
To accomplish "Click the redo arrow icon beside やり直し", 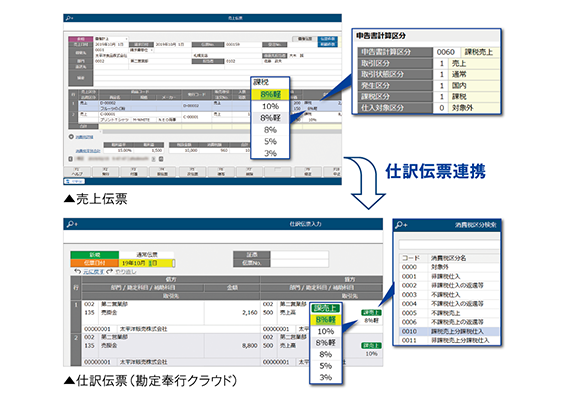I will pos(109,272).
